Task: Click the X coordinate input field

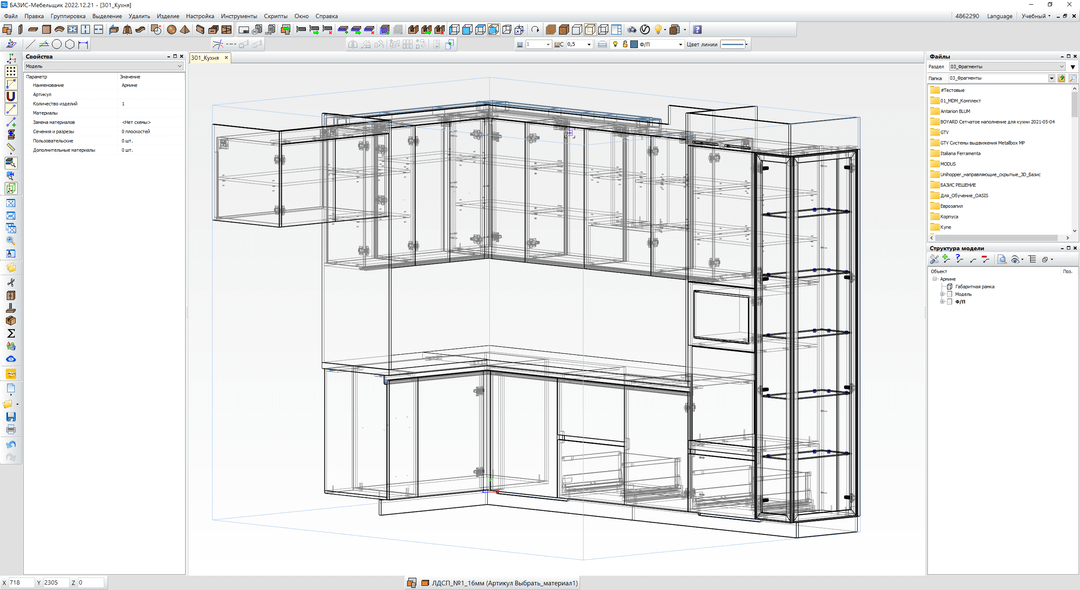Action: [x=22, y=582]
